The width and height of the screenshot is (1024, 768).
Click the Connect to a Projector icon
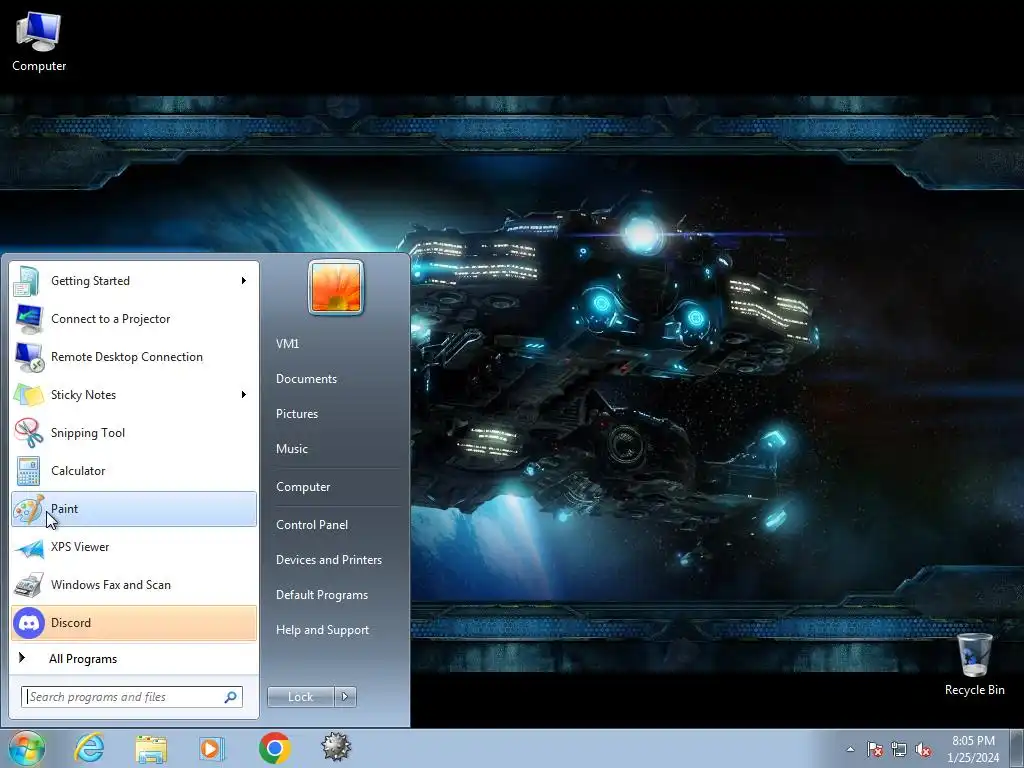point(28,319)
